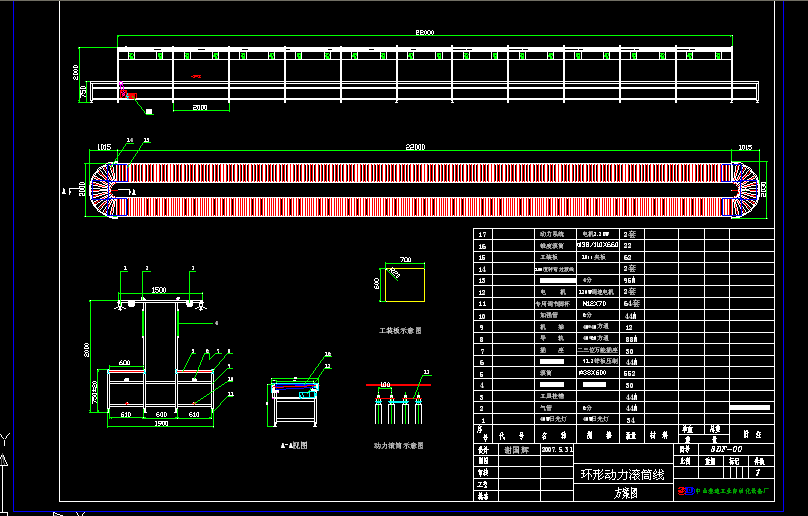Select the 方案图 label in title block
Screen dimensions: 808x516
click(x=624, y=493)
